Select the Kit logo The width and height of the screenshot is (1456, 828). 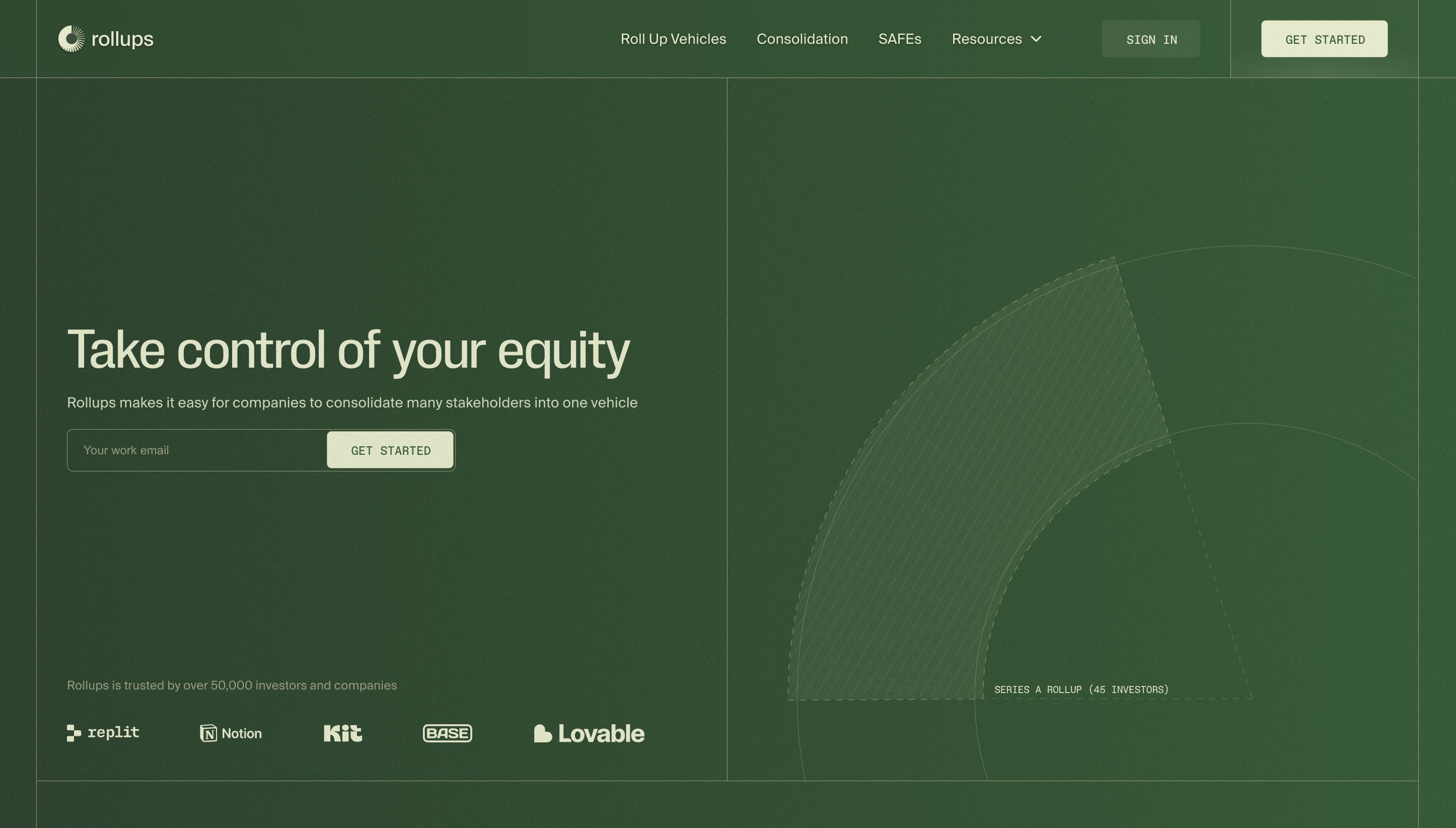click(343, 733)
